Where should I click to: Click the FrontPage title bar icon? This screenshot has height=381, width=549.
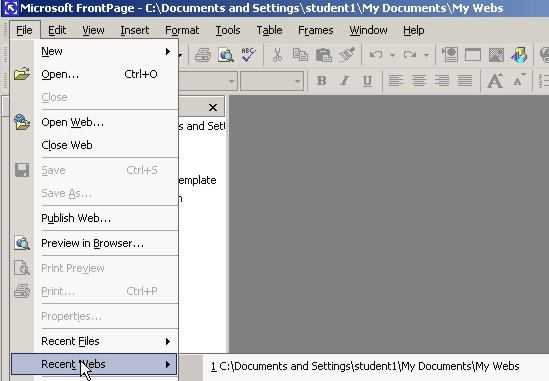pyautogui.click(x=11, y=8)
